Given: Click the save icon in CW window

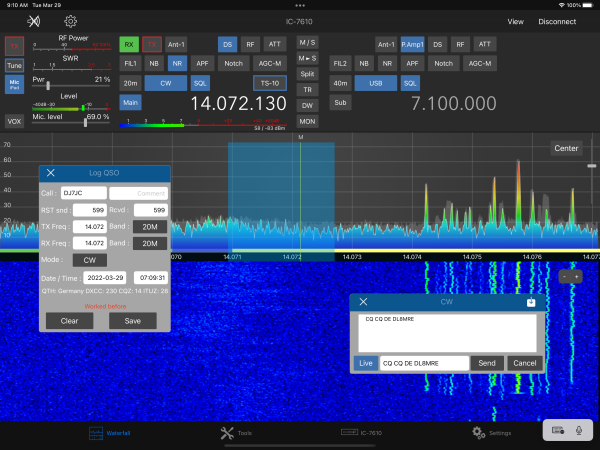Looking at the screenshot, I should coord(531,301).
